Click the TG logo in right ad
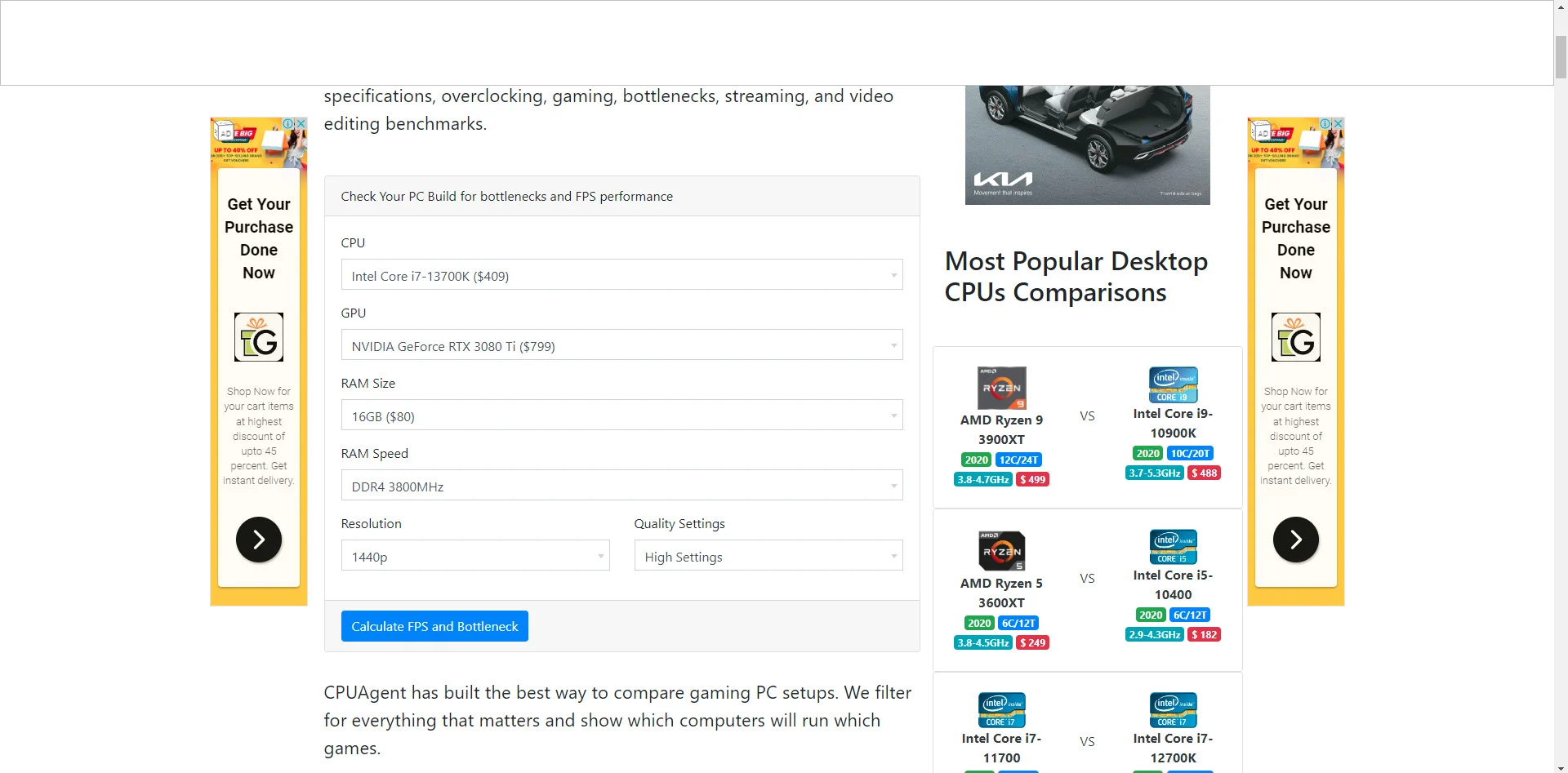This screenshot has height=773, width=1568. 1296,337
